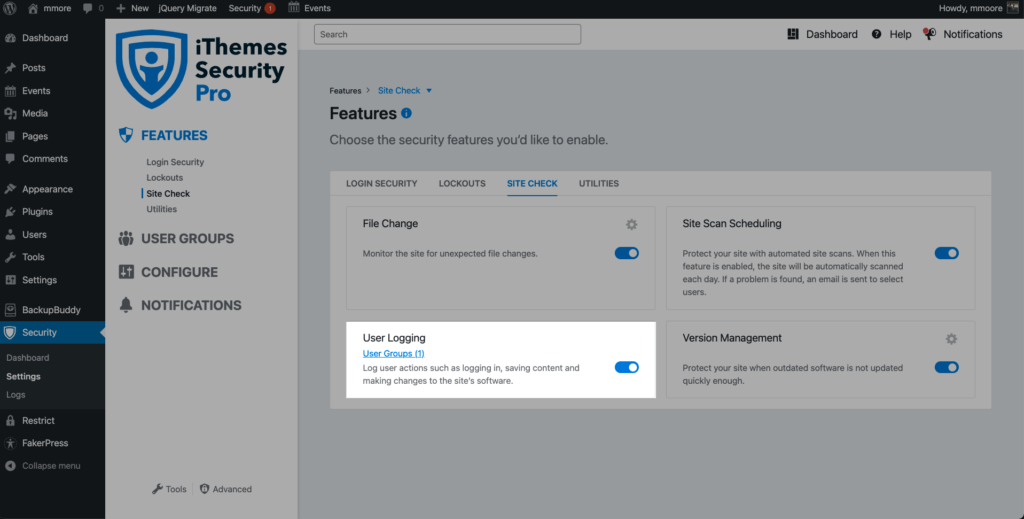The height and width of the screenshot is (519, 1024).
Task: Click the File Change card title
Action: click(x=390, y=223)
